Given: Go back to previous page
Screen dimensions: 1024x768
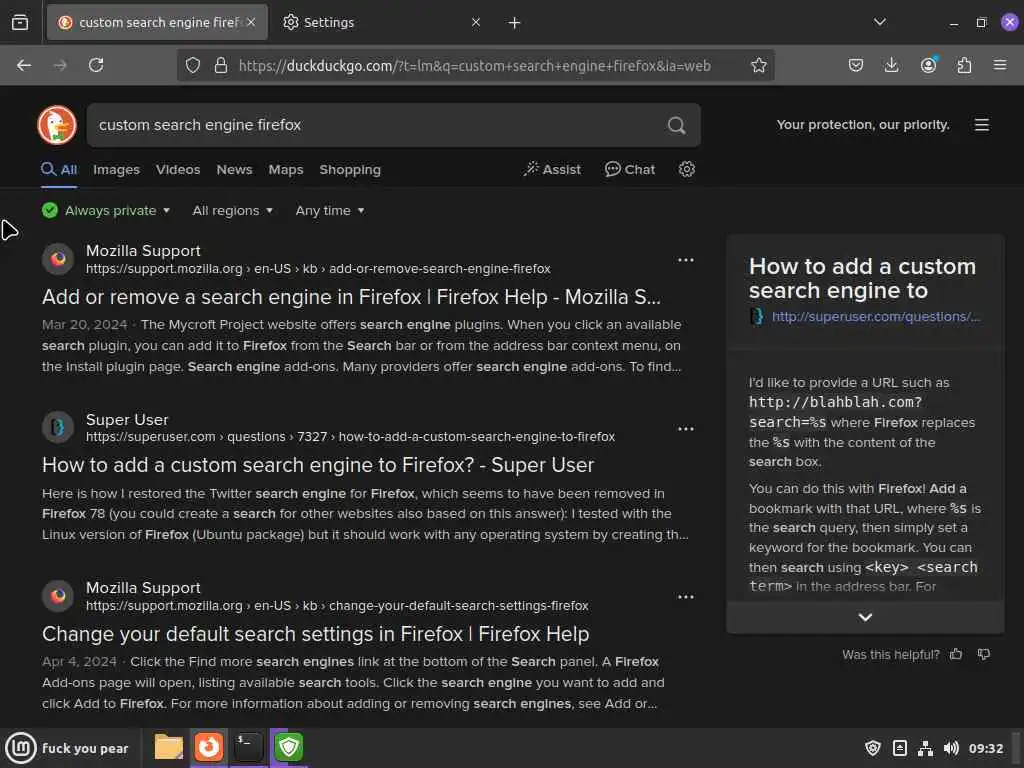Looking at the screenshot, I should (24, 65).
